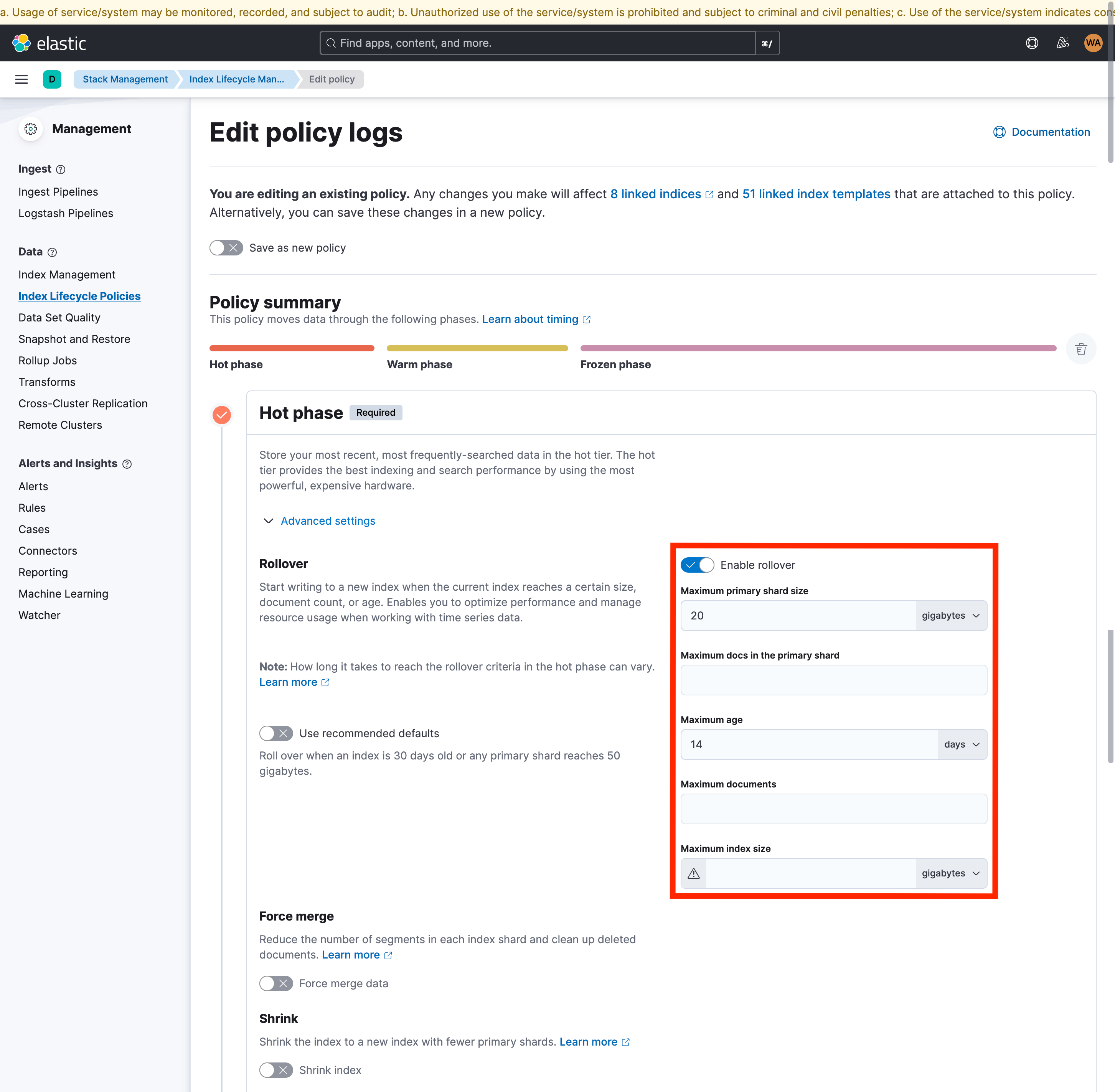
Task: Click the green D space avatar
Action: tap(52, 79)
